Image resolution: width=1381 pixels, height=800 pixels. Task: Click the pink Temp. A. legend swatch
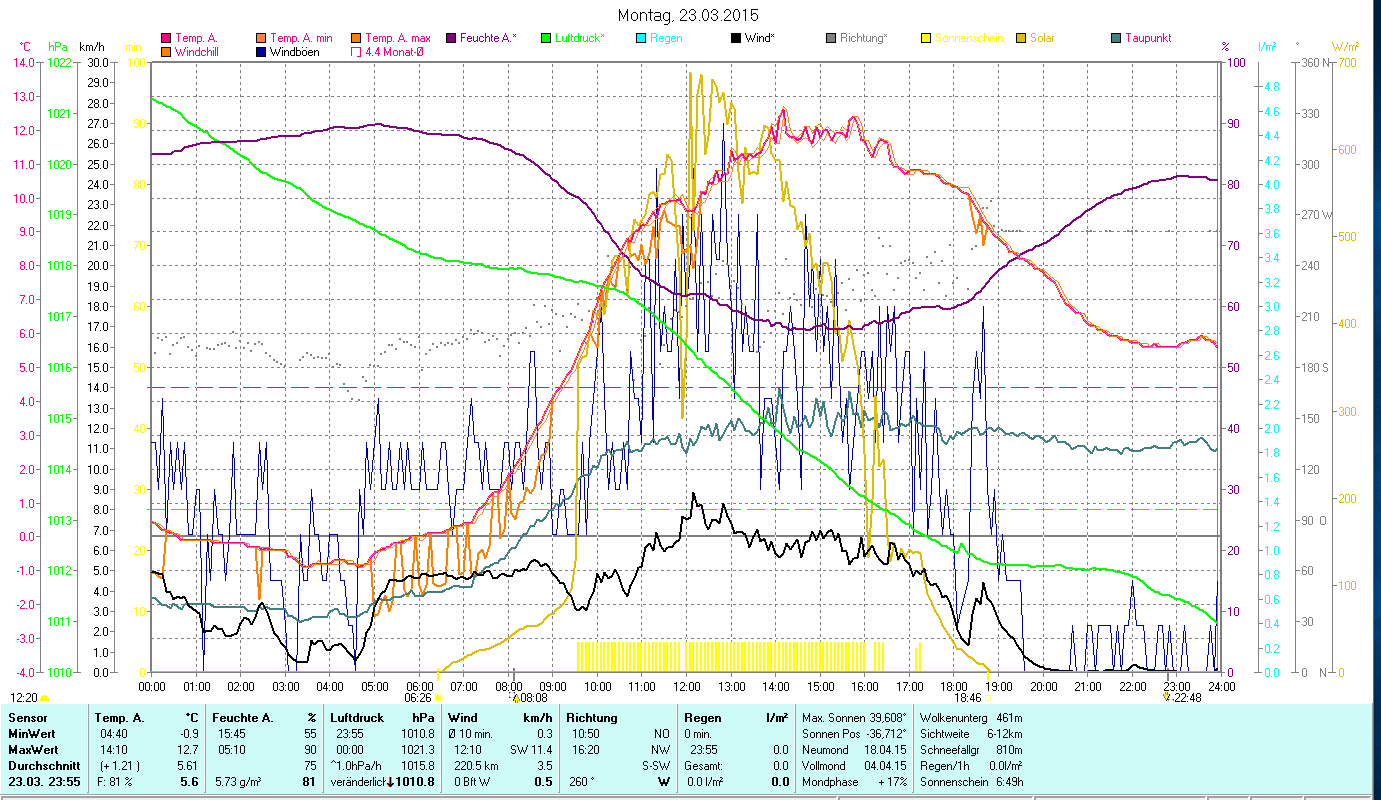tap(167, 38)
